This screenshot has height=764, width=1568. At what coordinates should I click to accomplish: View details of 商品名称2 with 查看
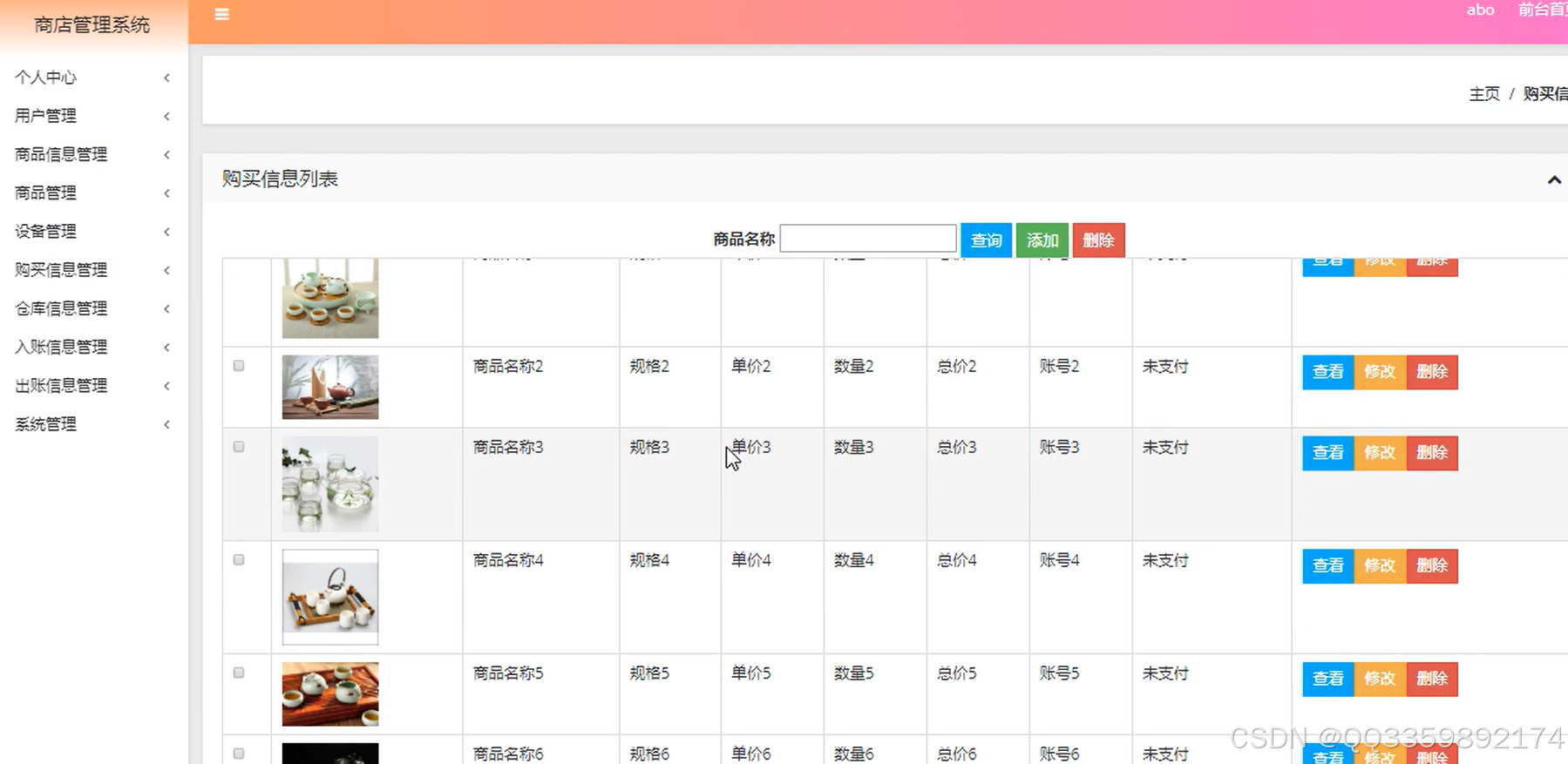pos(1328,372)
